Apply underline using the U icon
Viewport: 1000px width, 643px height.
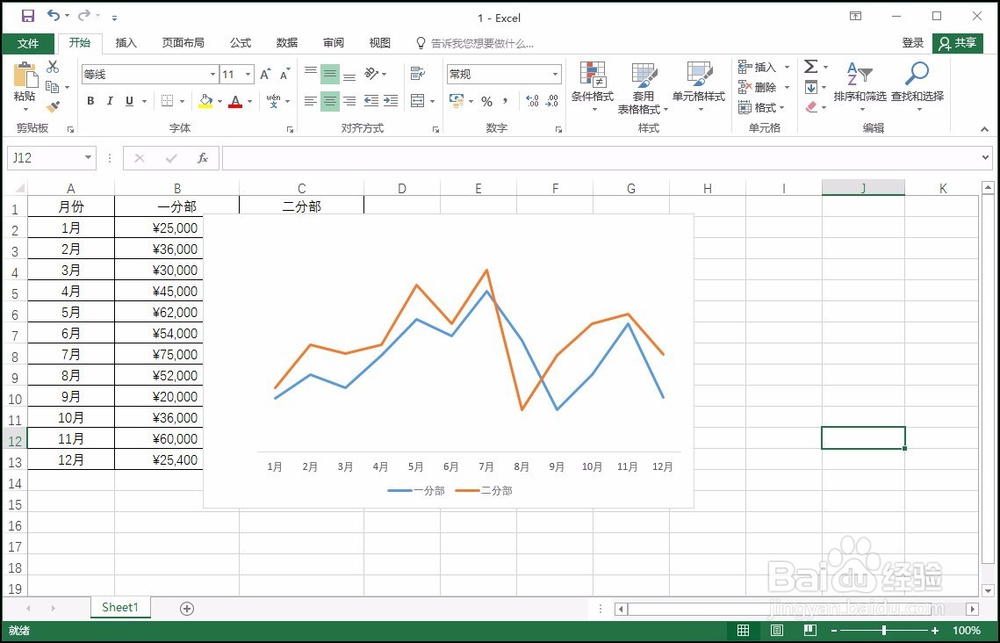click(x=128, y=100)
